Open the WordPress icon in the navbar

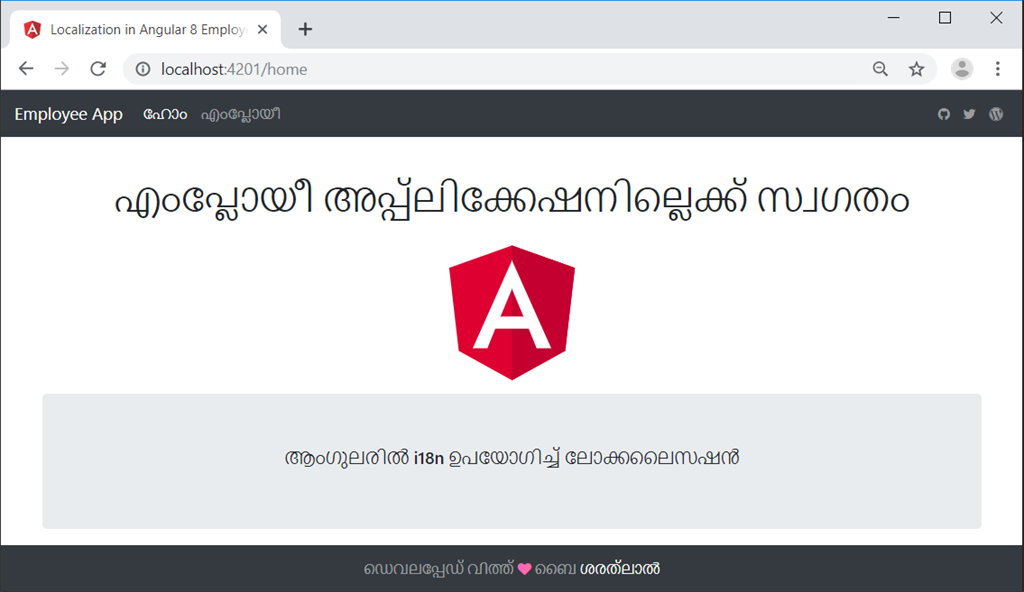pos(995,114)
